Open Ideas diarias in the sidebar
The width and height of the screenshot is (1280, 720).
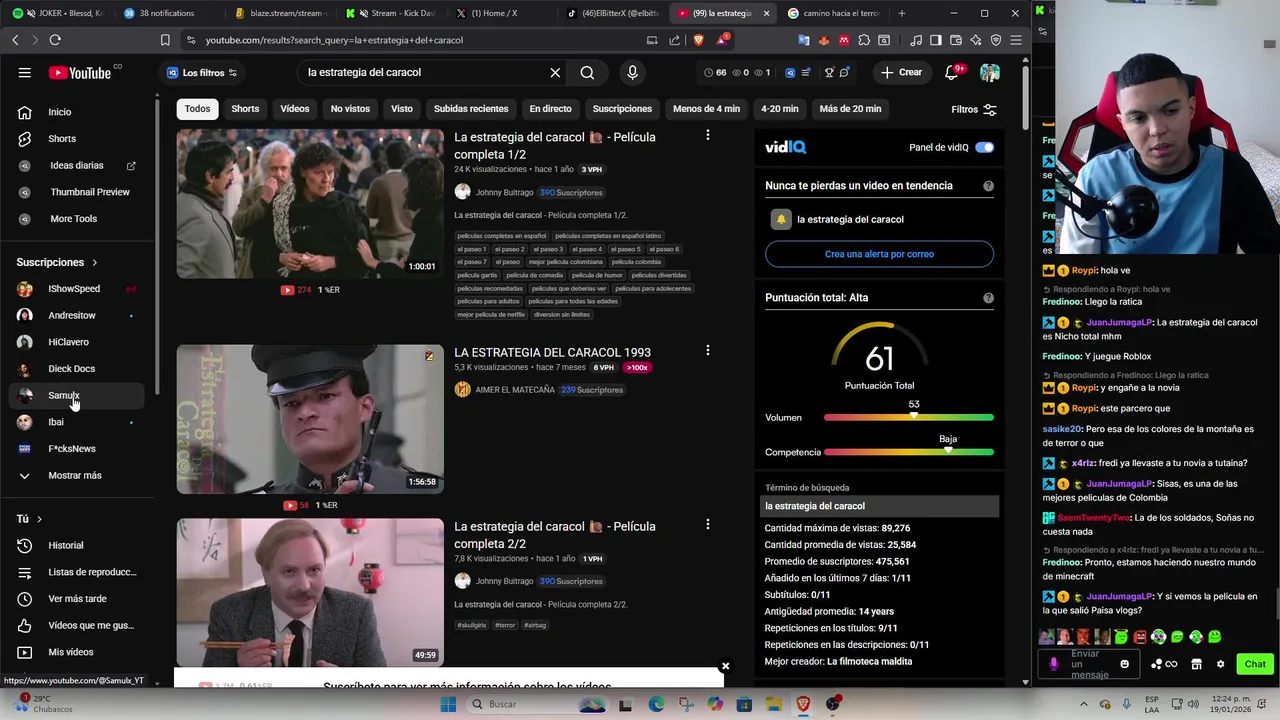[x=78, y=165]
